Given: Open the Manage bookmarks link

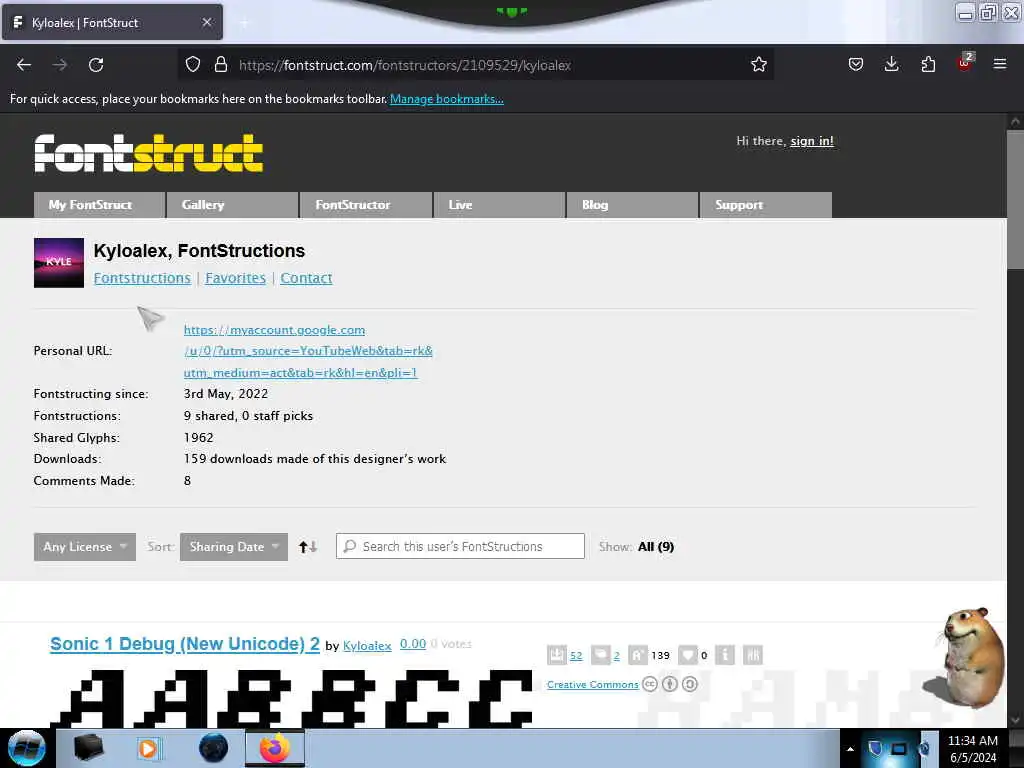Looking at the screenshot, I should click(447, 99).
